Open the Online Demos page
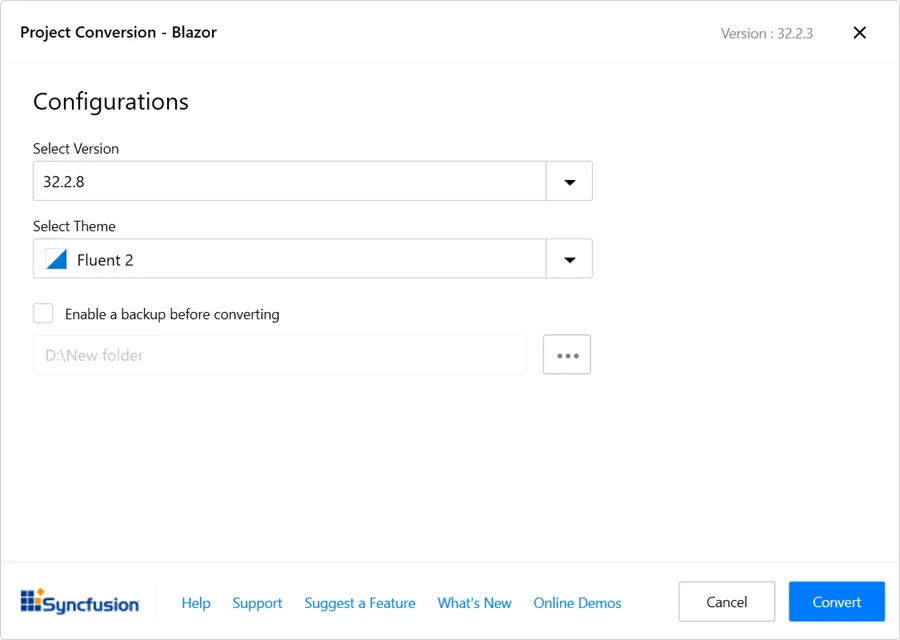The height and width of the screenshot is (640, 900). coord(577,603)
